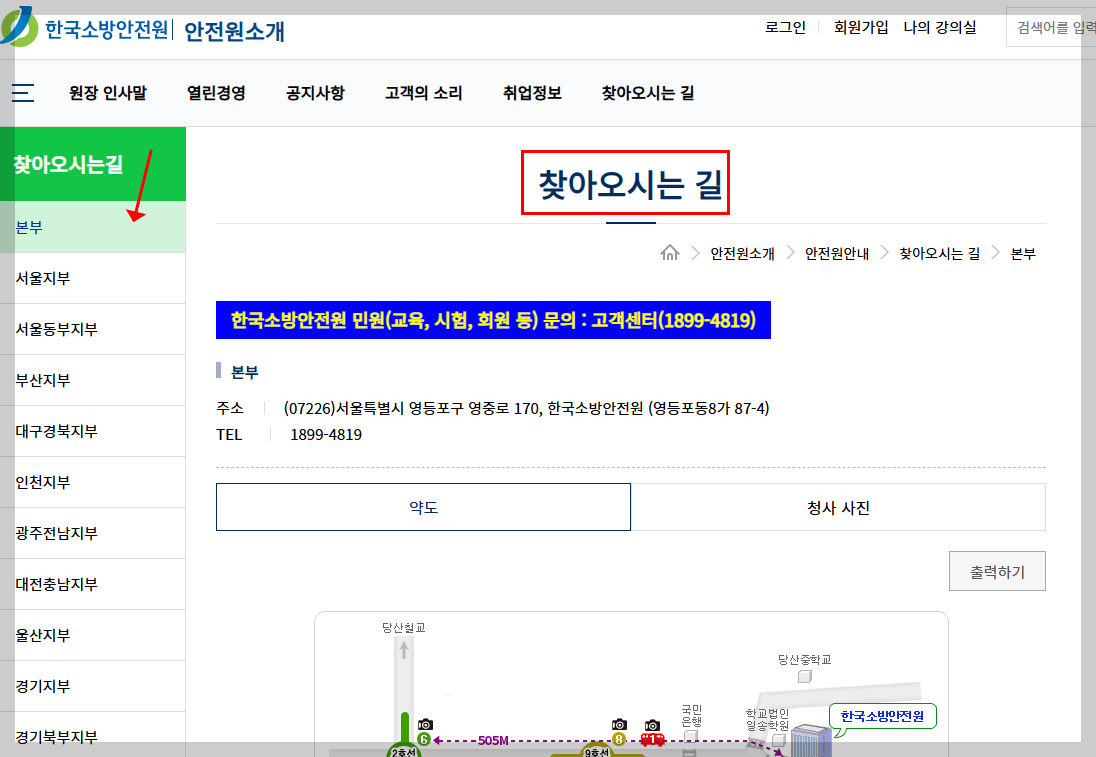1096x757 pixels.
Task: Select 경기북부지부 in the sidebar
Action: tap(92, 735)
